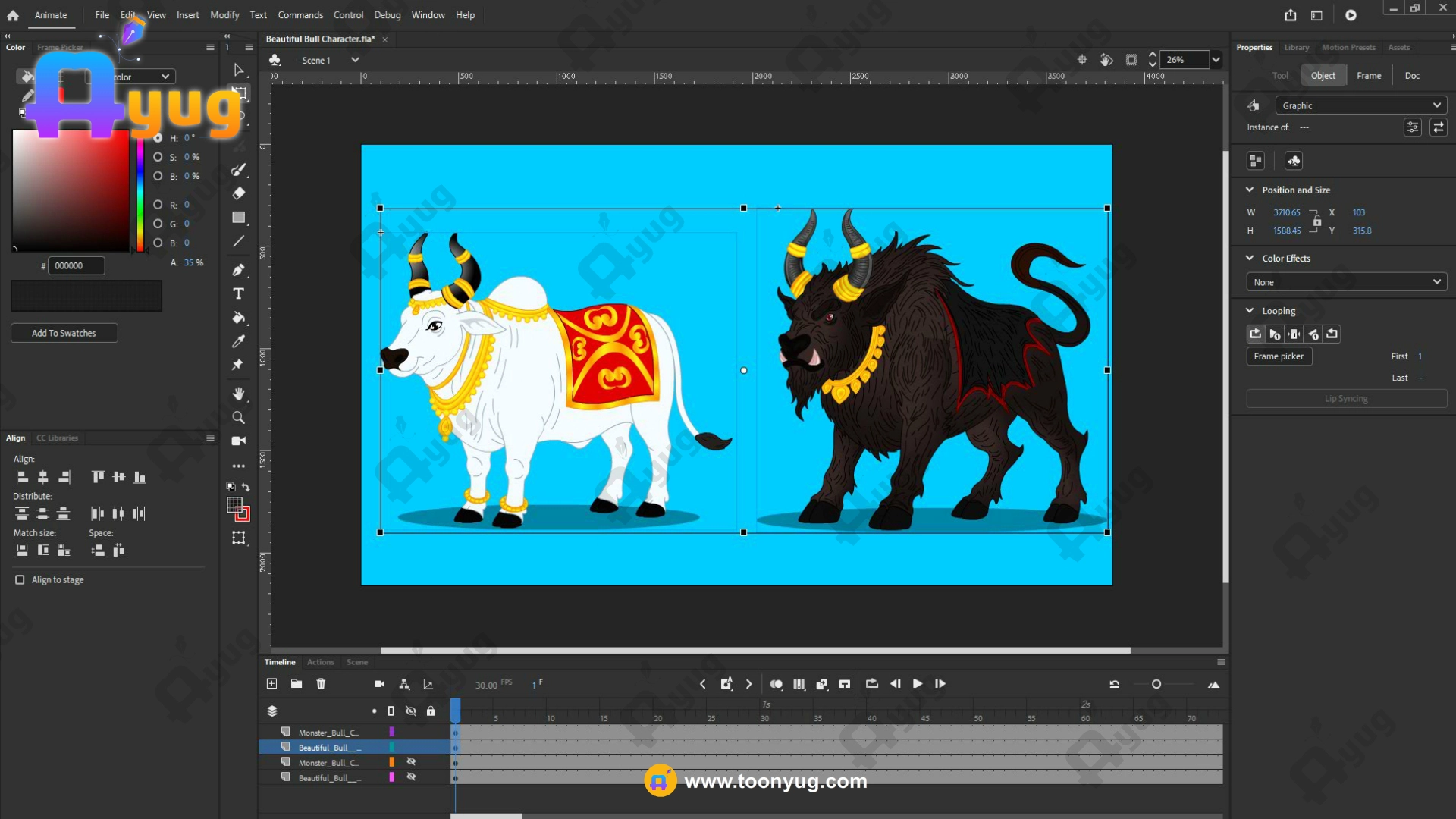This screenshot has width=1456, height=819.
Task: Select the Hand tool
Action: [238, 394]
